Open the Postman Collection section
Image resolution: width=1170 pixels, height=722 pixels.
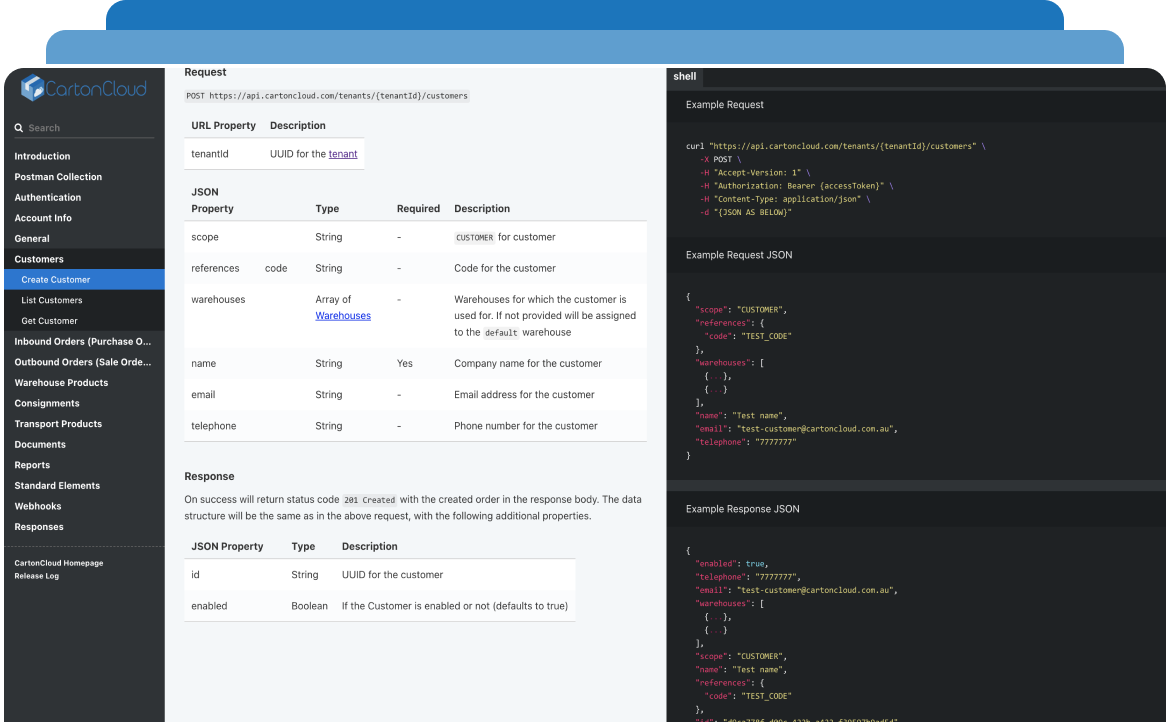pos(60,176)
